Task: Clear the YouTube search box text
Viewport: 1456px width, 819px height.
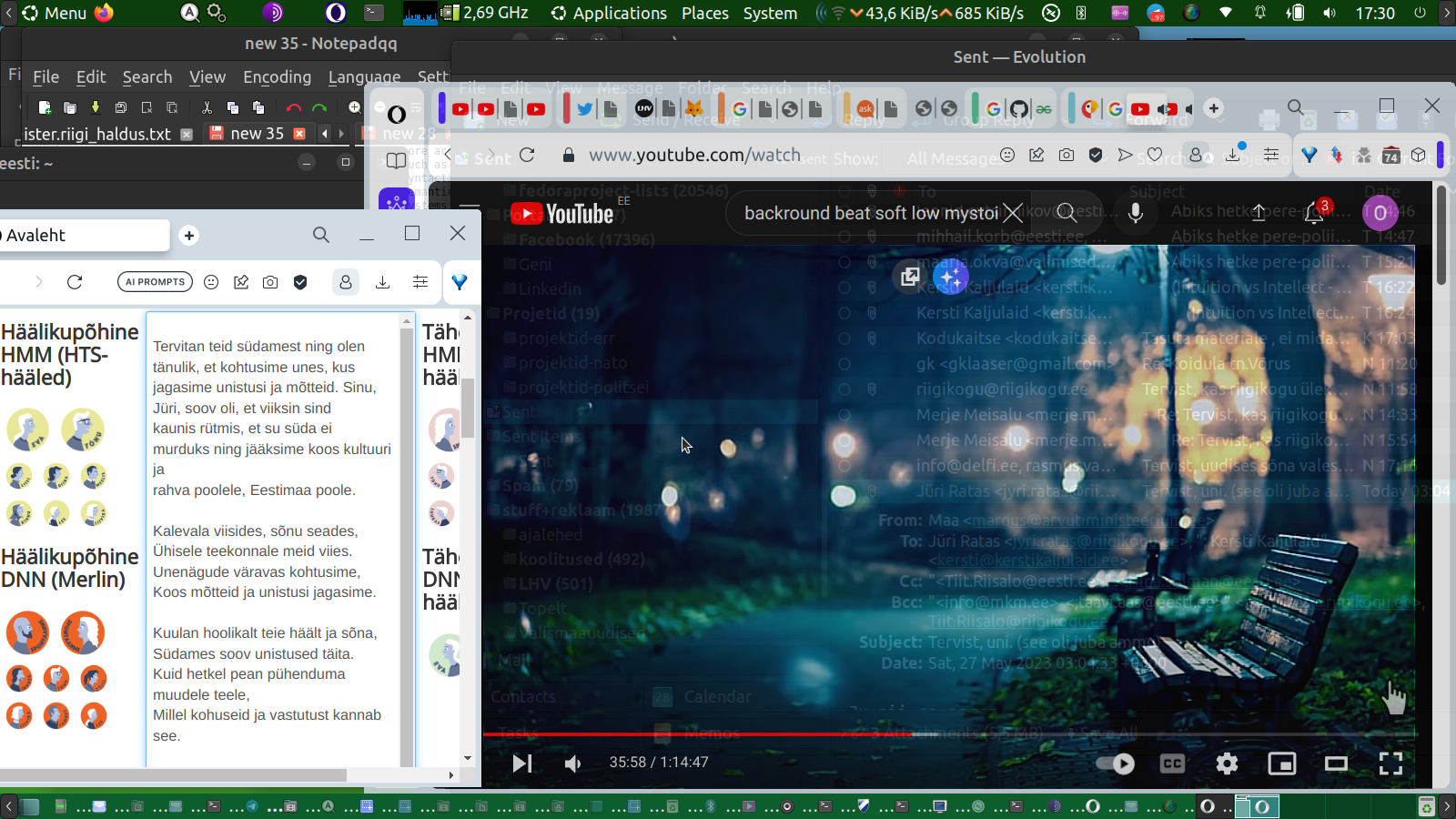Action: [x=1013, y=213]
